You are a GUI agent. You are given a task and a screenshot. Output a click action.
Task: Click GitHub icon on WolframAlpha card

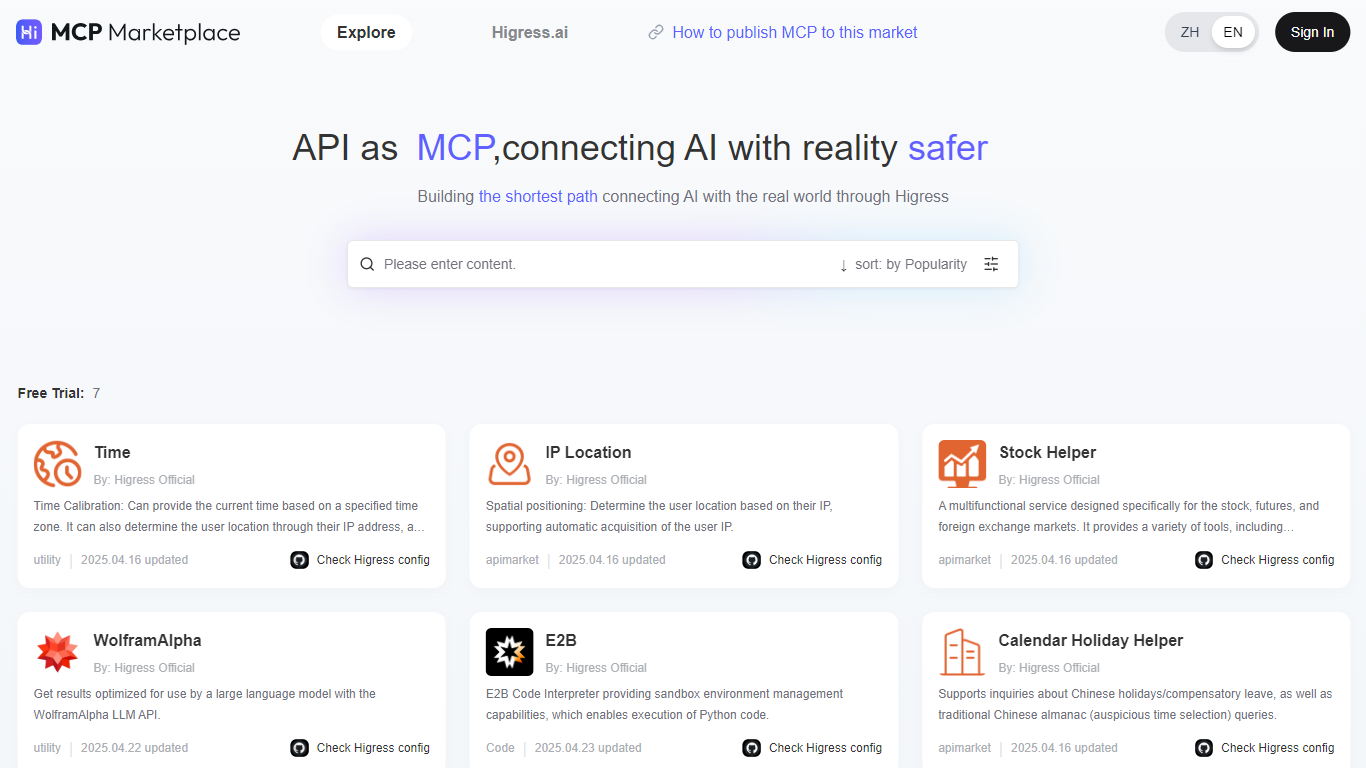pyautogui.click(x=299, y=748)
